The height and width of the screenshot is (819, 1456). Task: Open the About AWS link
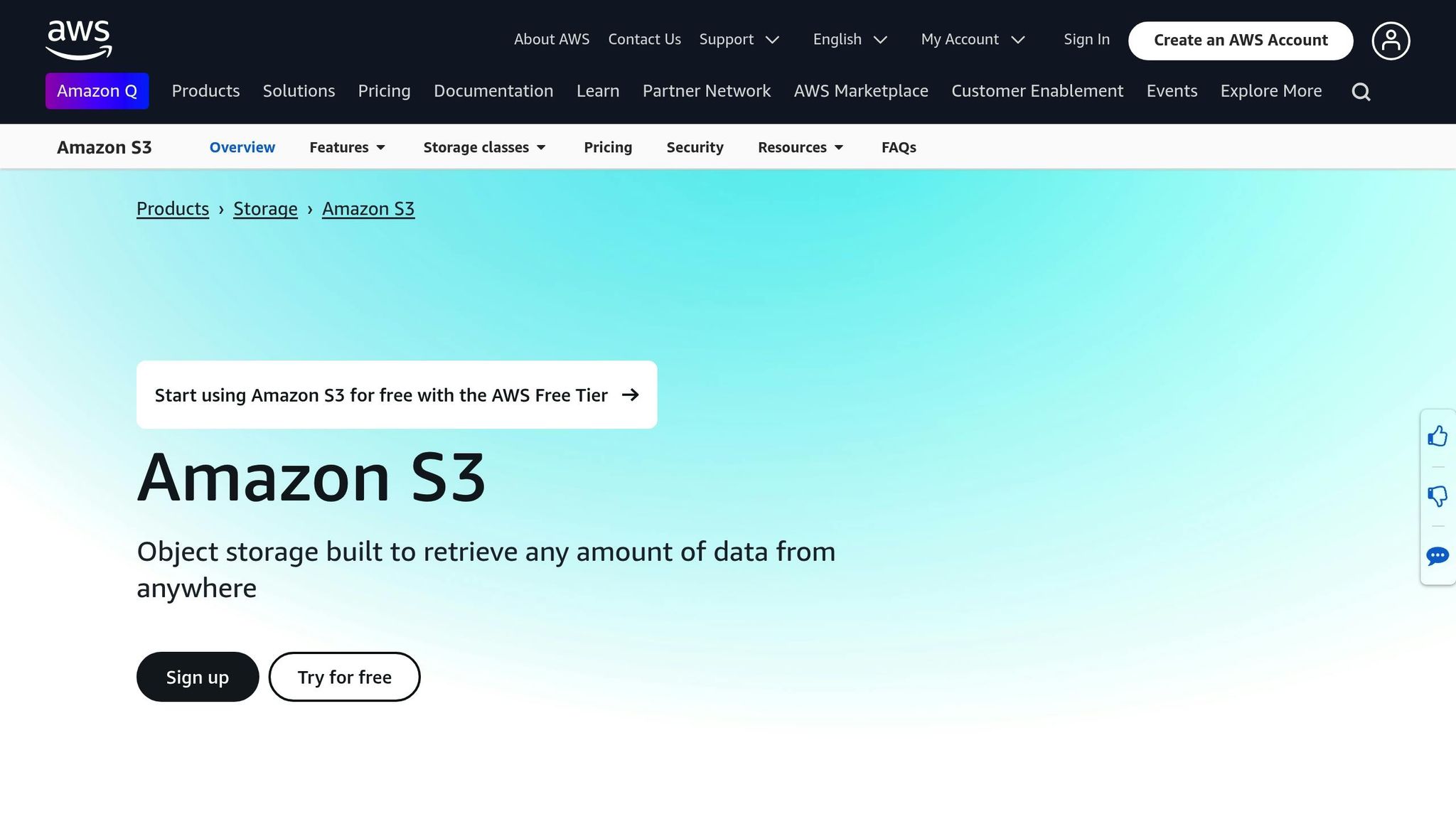tap(552, 40)
